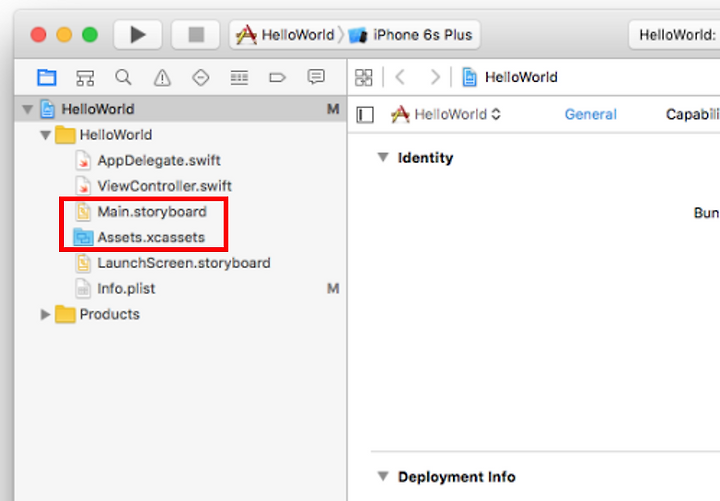Close the Xcode window

(38, 34)
